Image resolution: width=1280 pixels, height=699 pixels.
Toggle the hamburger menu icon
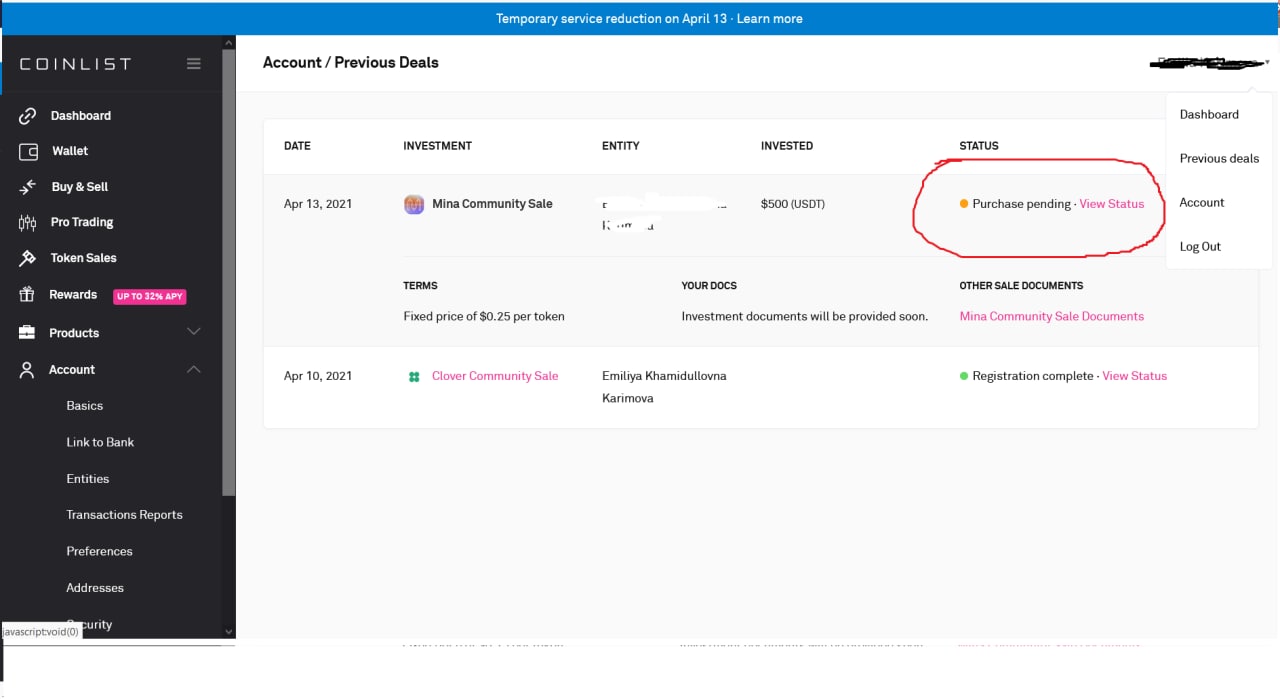click(194, 64)
